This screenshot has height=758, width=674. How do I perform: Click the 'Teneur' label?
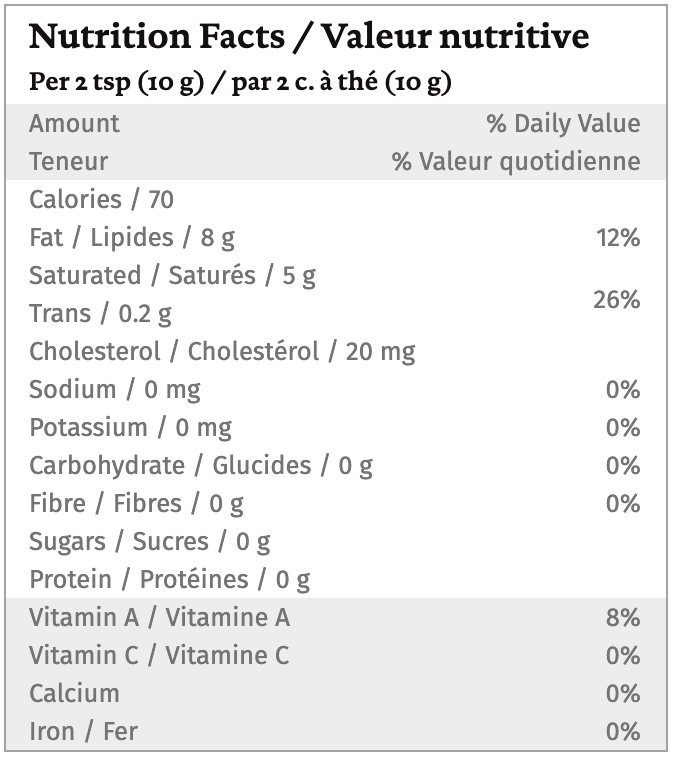click(68, 161)
